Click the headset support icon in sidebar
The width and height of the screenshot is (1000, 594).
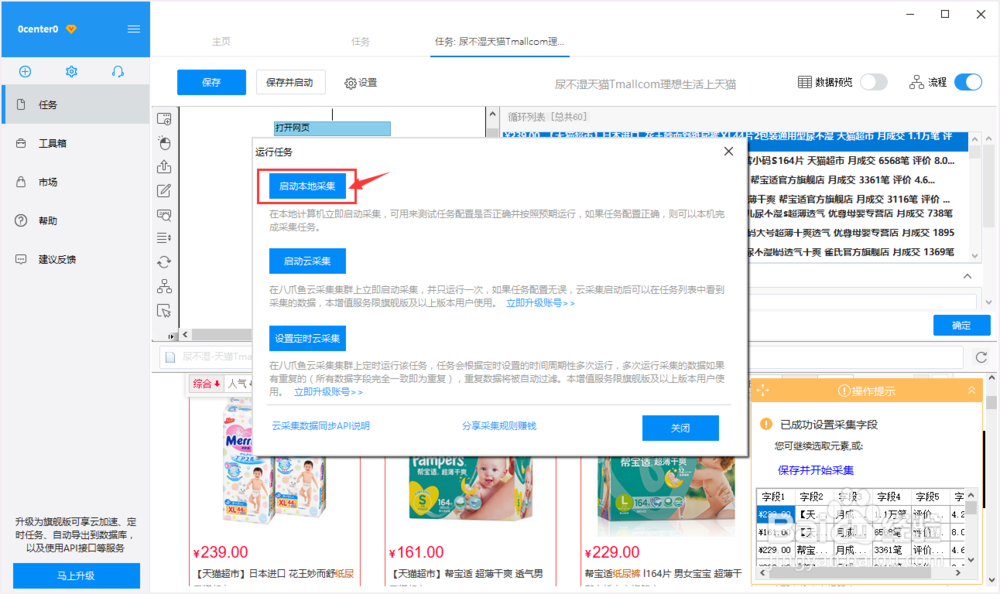pos(118,71)
